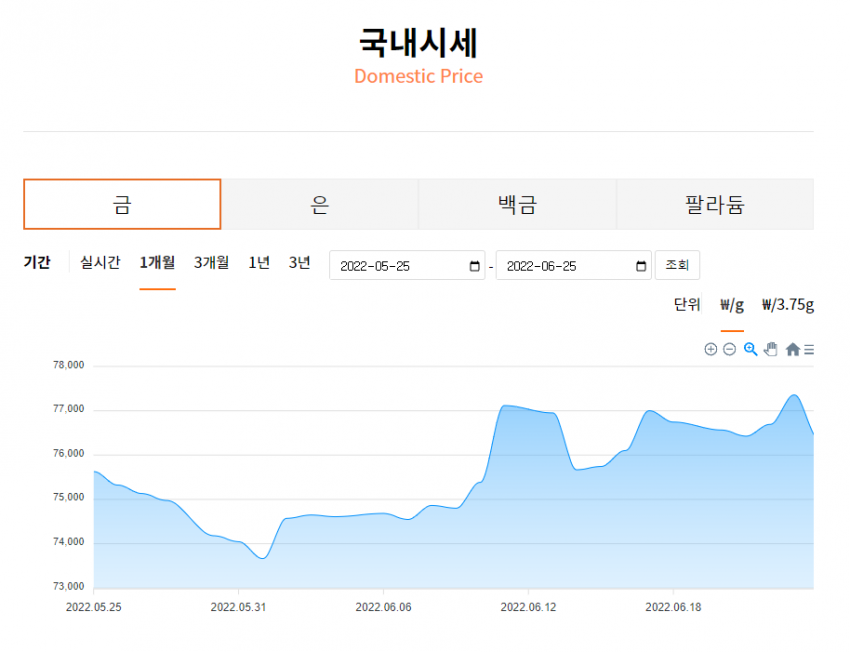Switch to the 팔라듐 (palladium) tab

[715, 204]
